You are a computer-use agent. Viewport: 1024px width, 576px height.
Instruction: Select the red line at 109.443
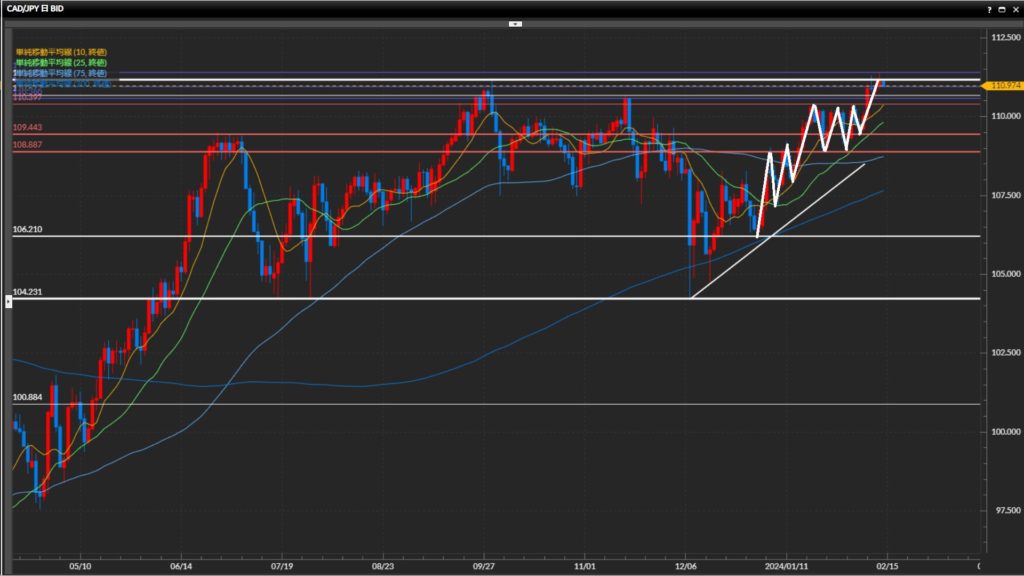(x=400, y=134)
